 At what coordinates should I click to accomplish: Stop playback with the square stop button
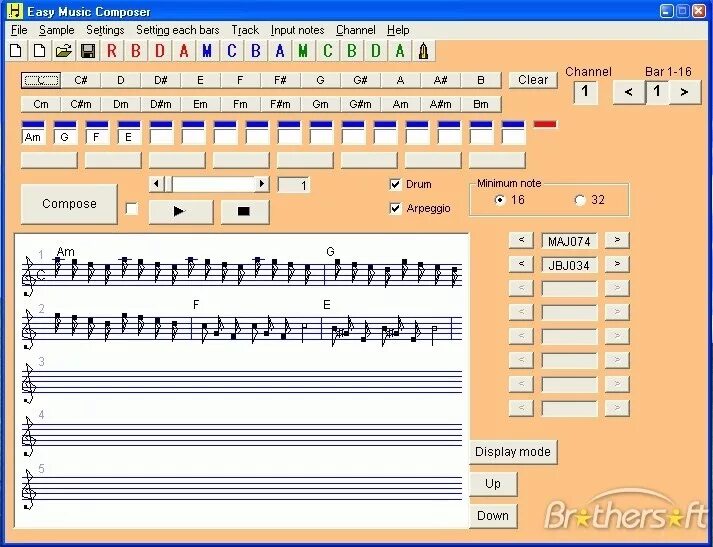(245, 211)
